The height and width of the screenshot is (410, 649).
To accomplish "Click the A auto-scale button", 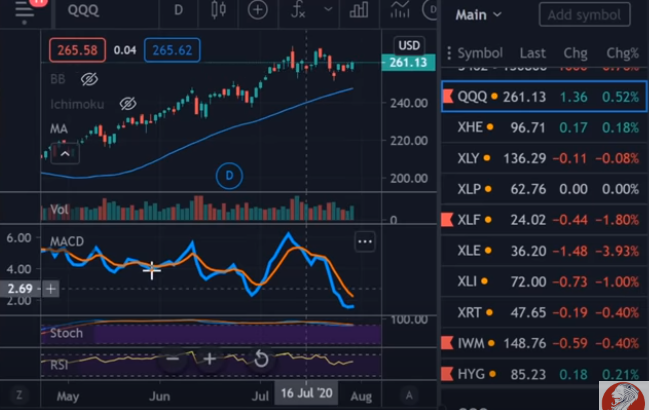I will point(409,396).
